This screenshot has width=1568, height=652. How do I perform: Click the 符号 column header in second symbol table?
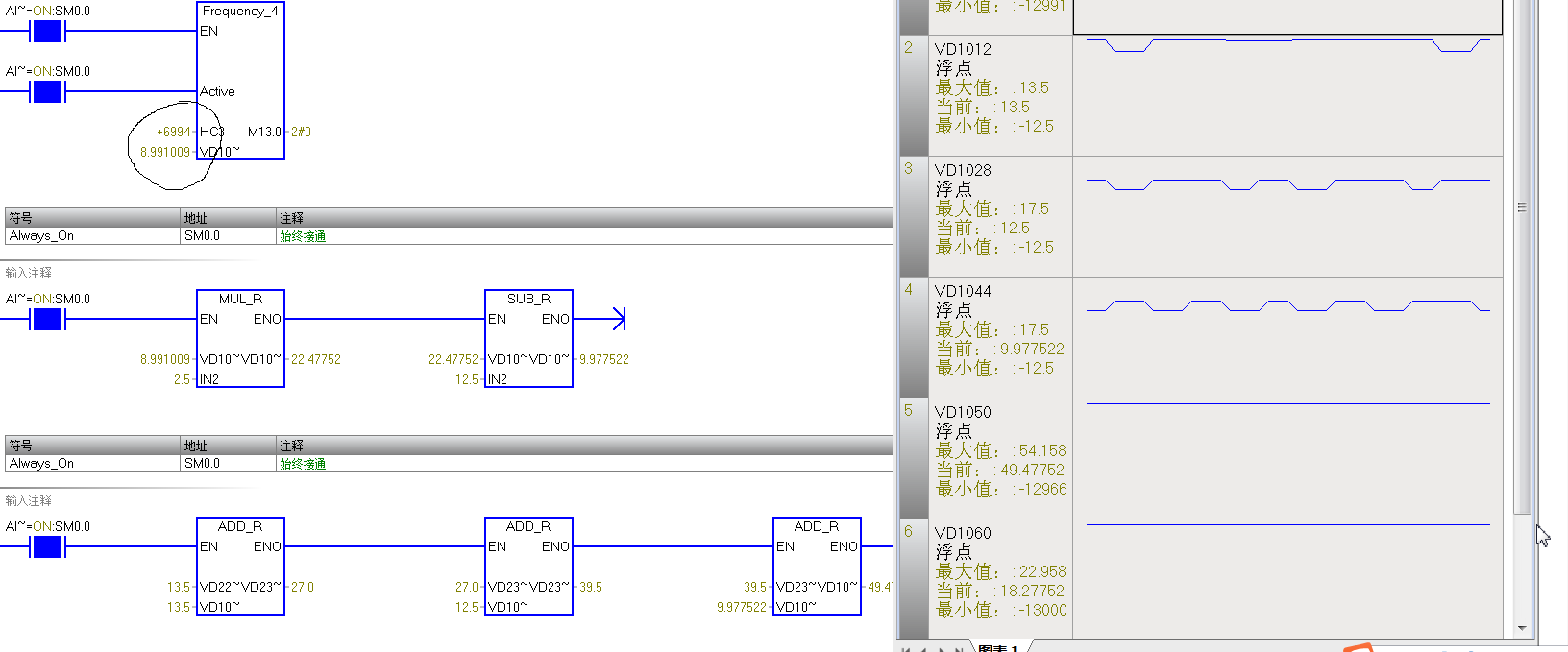point(92,446)
